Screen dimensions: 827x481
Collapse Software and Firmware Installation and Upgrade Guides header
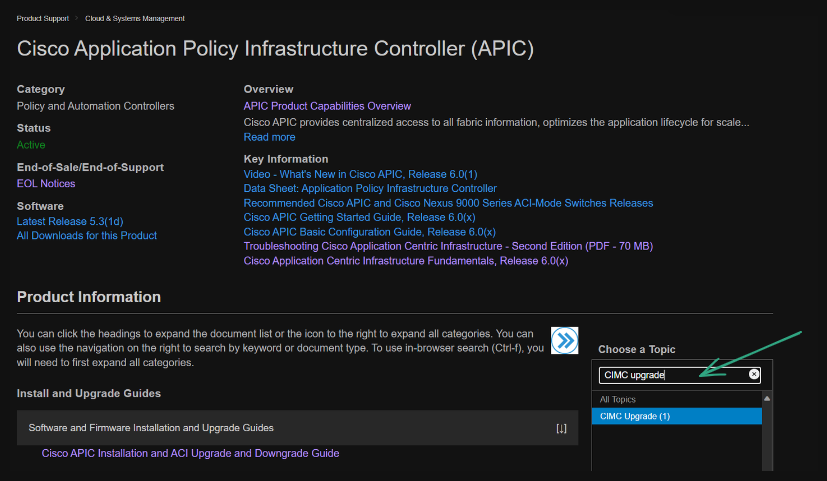(x=297, y=428)
